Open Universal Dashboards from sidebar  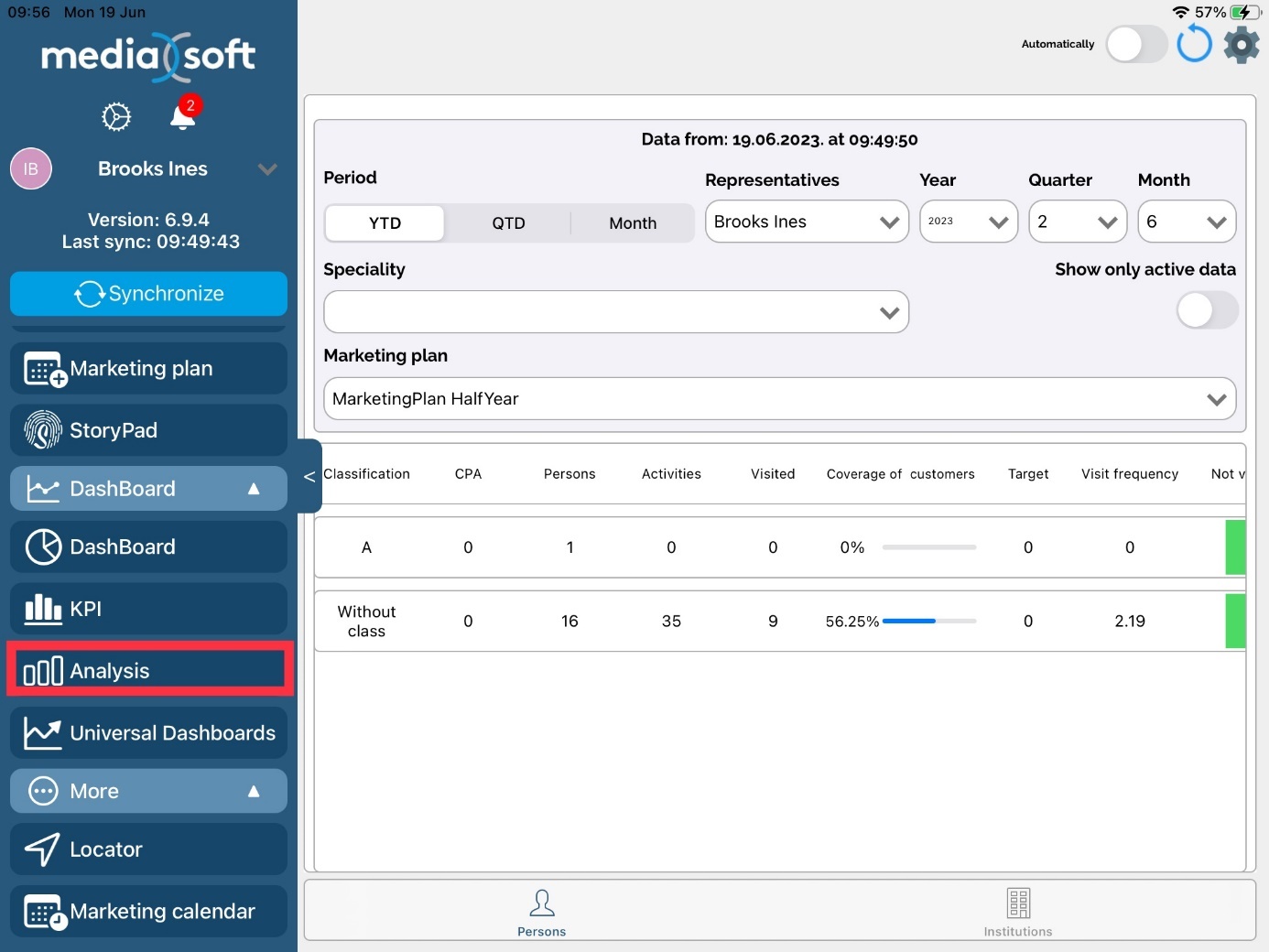(x=148, y=733)
